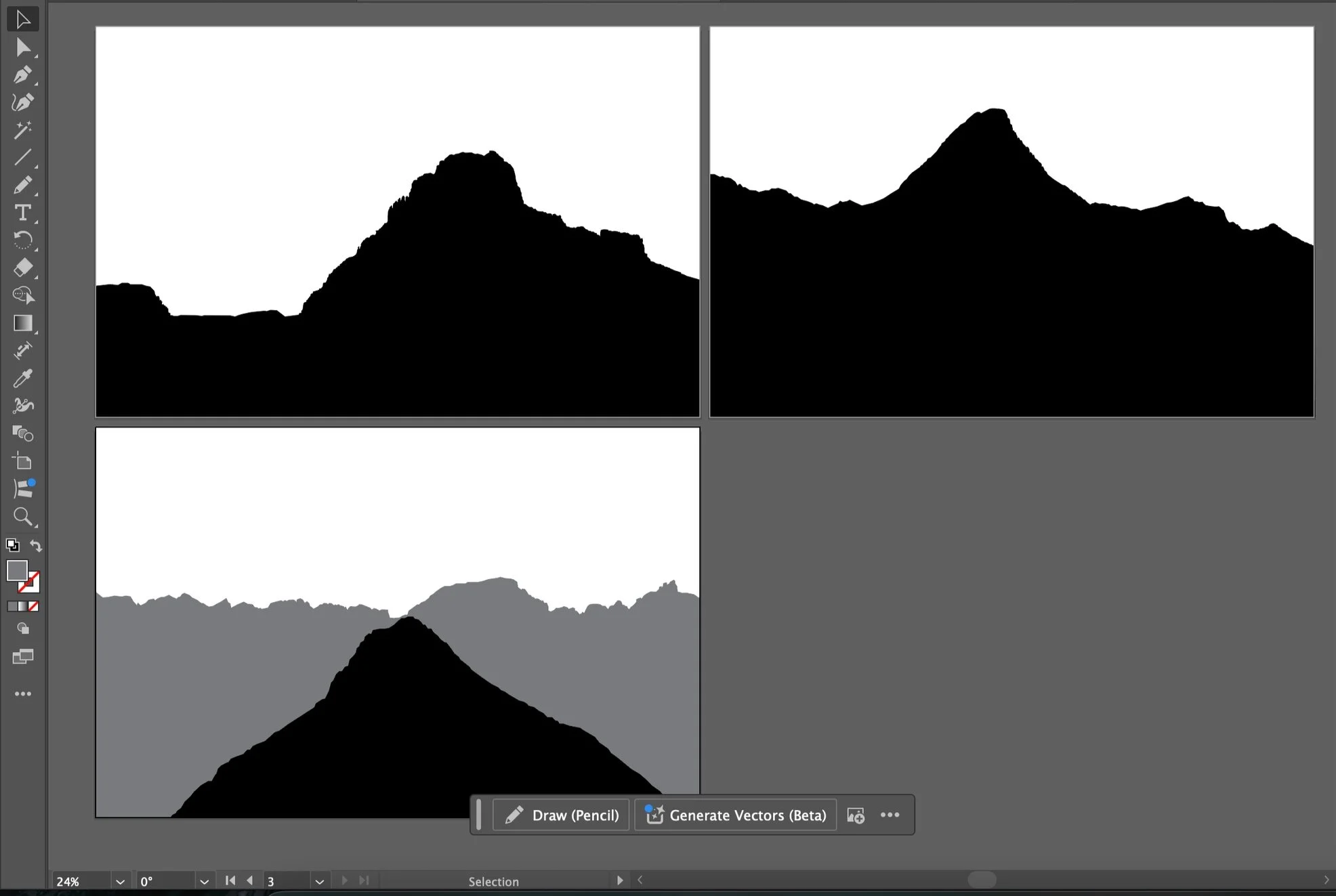The height and width of the screenshot is (896, 1336).
Task: Open the rotate view angle dropdown
Action: coord(204,881)
